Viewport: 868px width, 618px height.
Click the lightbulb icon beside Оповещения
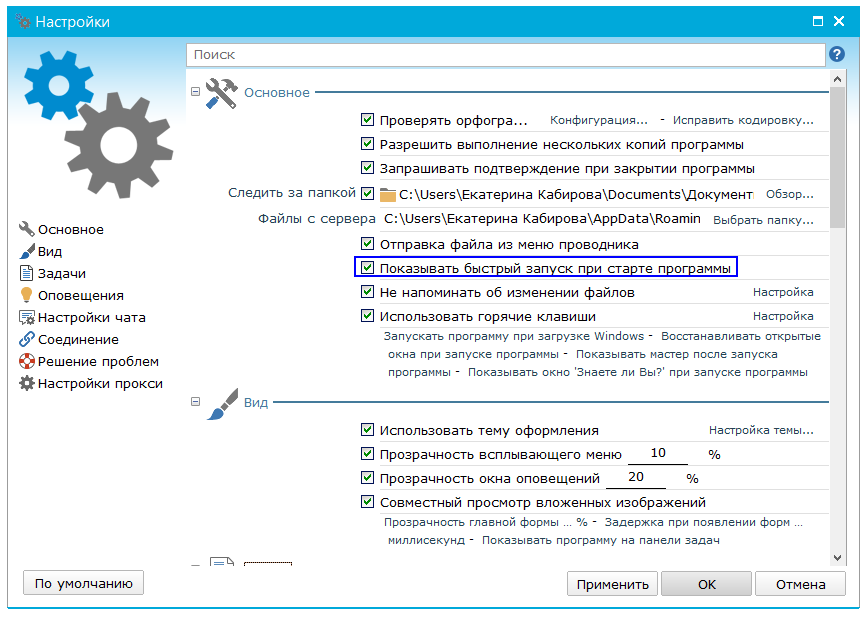click(27, 296)
